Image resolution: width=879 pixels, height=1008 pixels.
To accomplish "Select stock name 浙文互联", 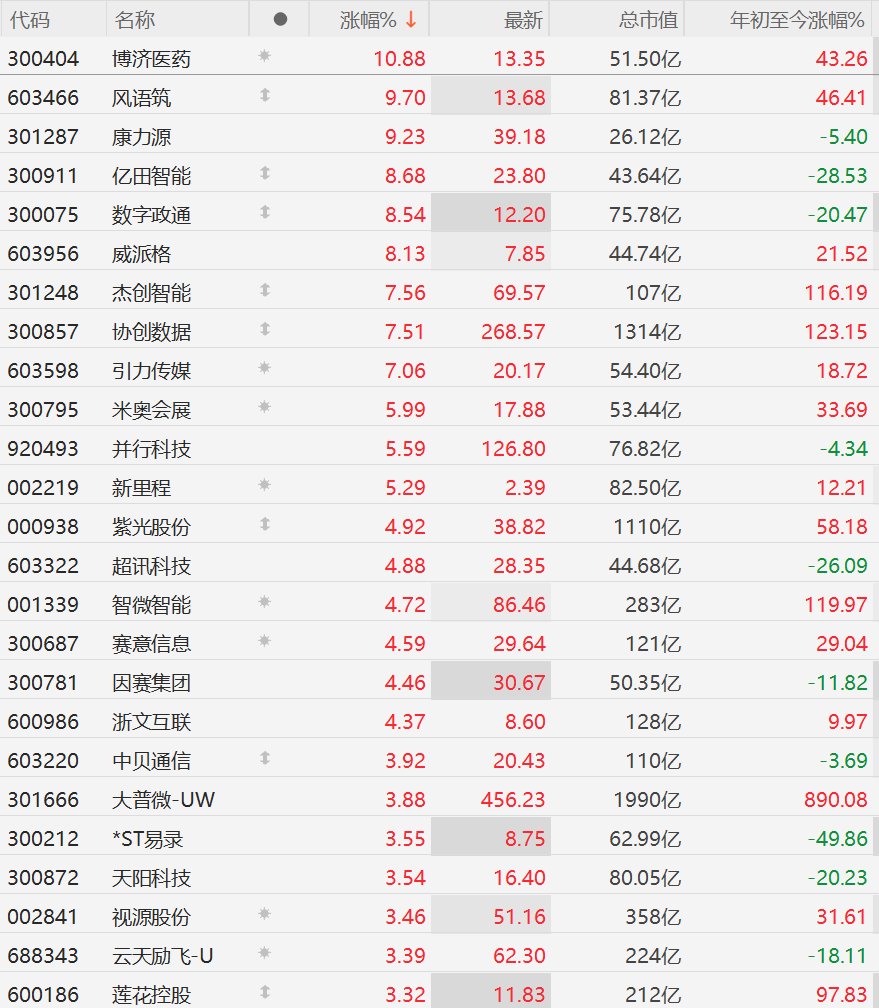I will tap(151, 722).
